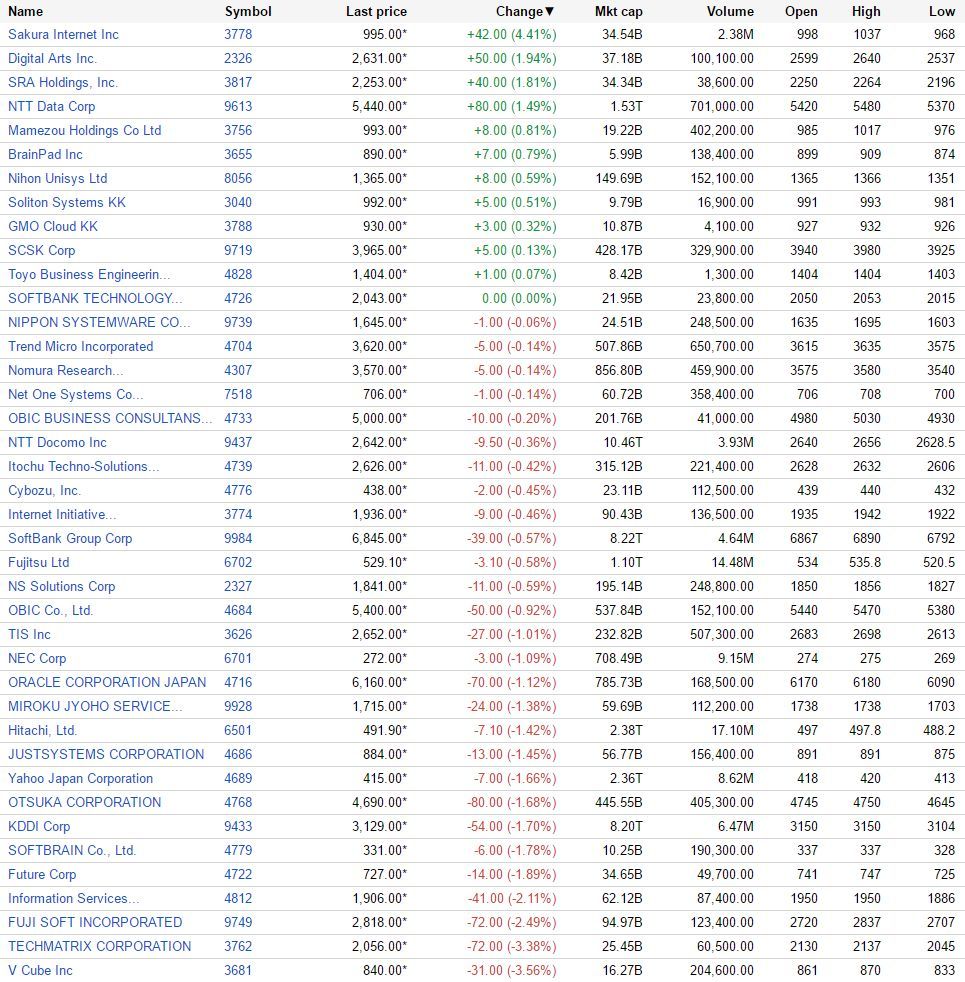Open the Trend Micro Incorporated link
965x982 pixels.
81,346
